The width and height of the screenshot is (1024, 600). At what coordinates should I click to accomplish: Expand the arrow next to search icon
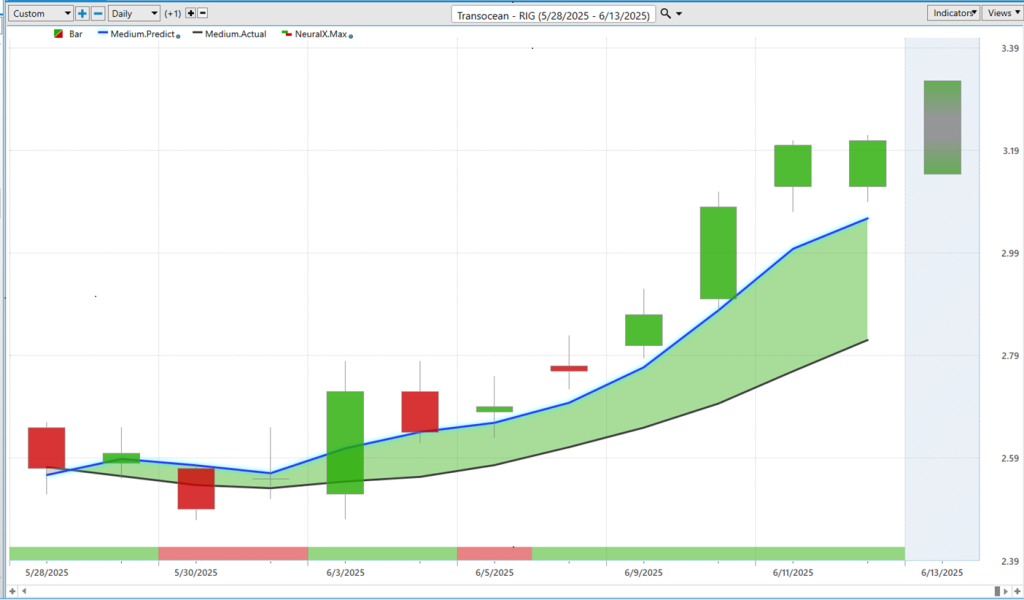(x=680, y=14)
